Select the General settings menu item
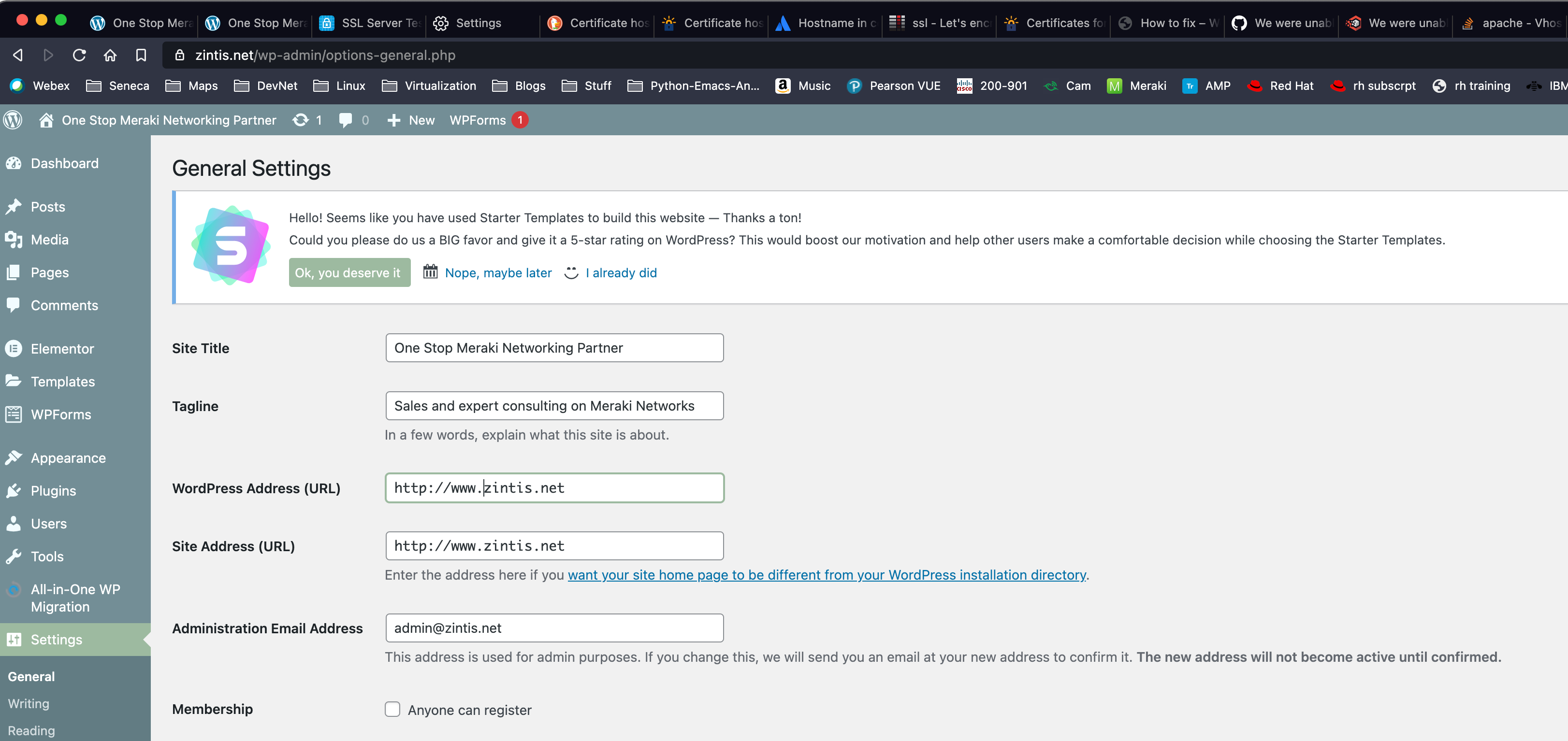 tap(31, 676)
